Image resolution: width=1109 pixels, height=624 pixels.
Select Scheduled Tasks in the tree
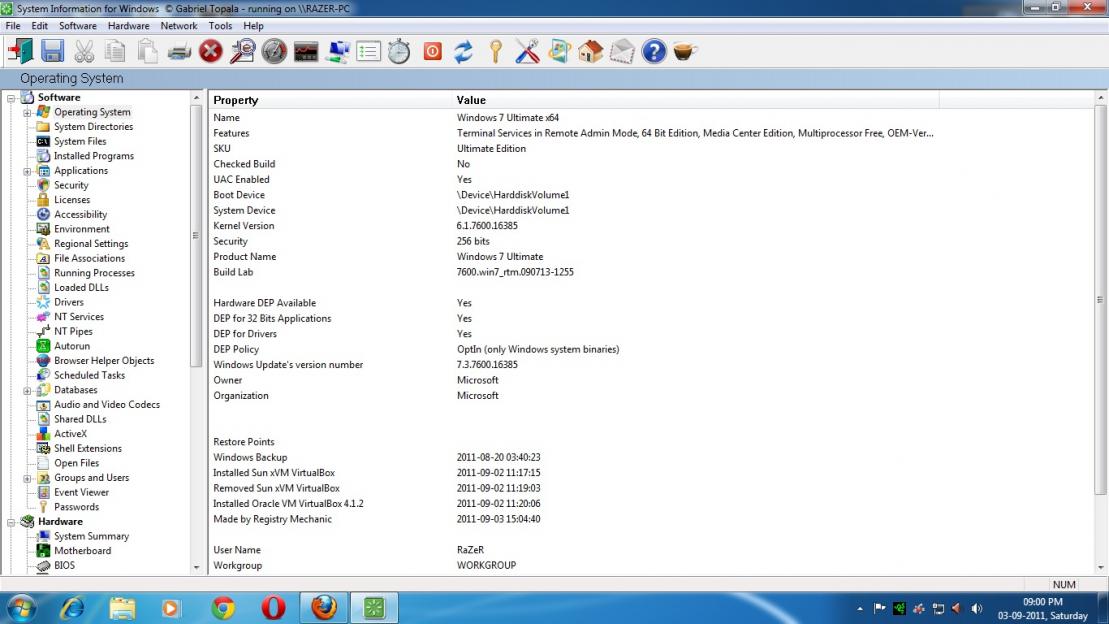click(90, 376)
